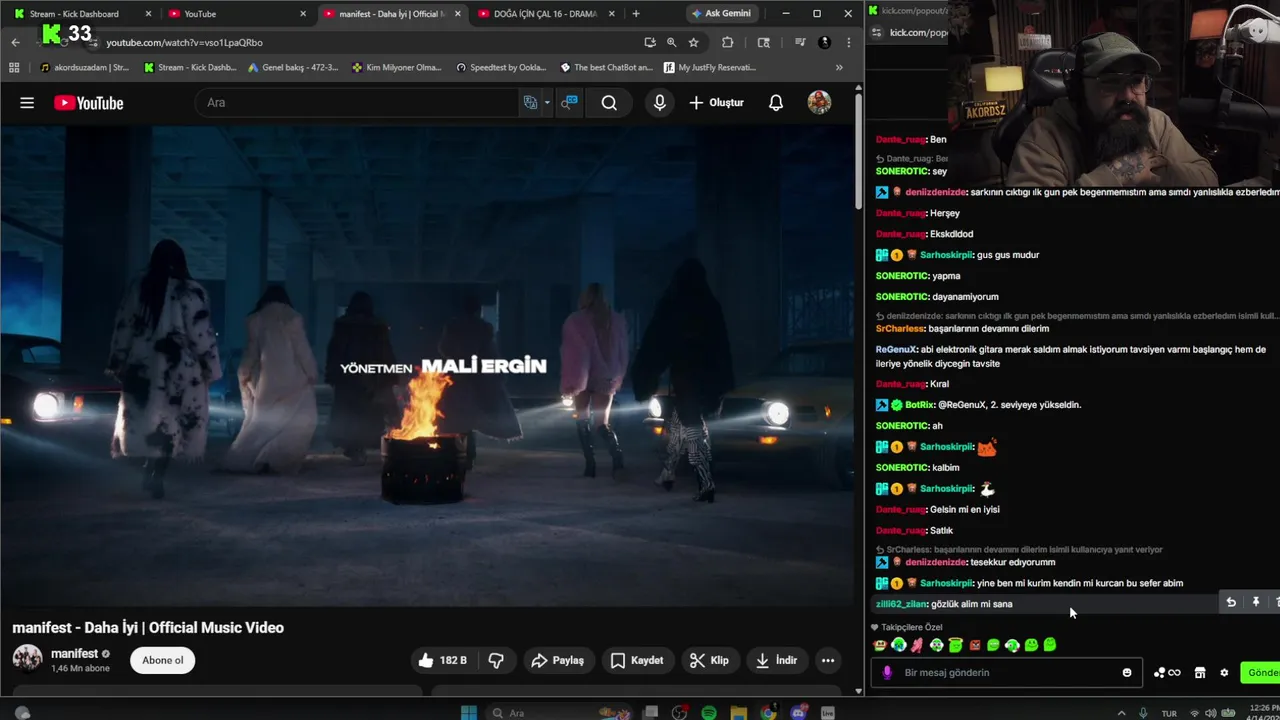Click the browser address bar URL
This screenshot has width=1280, height=720.
tap(184, 43)
